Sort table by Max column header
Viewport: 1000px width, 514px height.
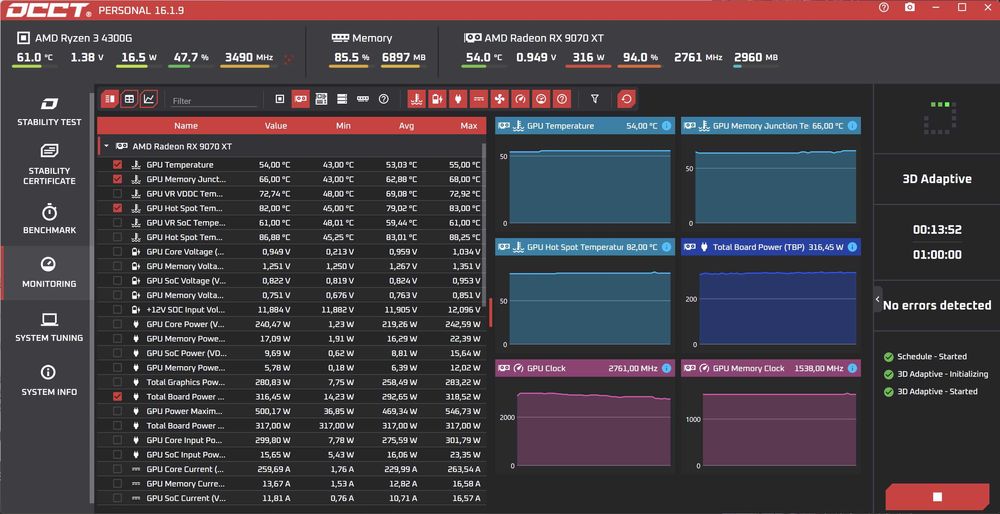(x=469, y=126)
